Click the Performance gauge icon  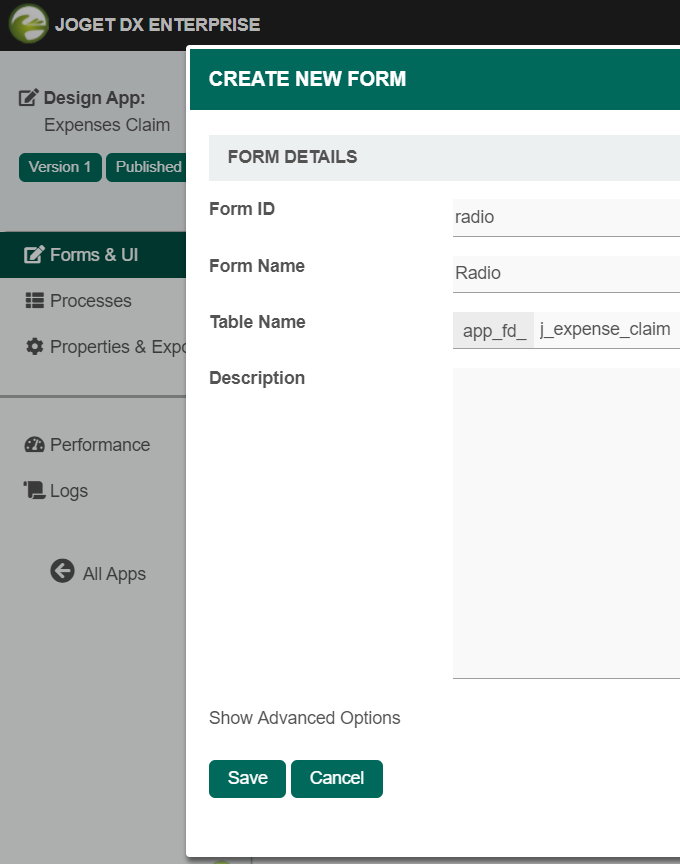35,445
